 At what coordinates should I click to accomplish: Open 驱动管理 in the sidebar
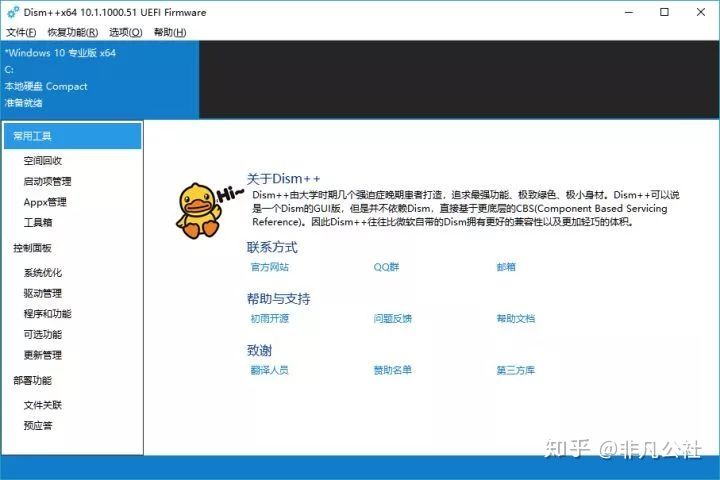[43, 293]
